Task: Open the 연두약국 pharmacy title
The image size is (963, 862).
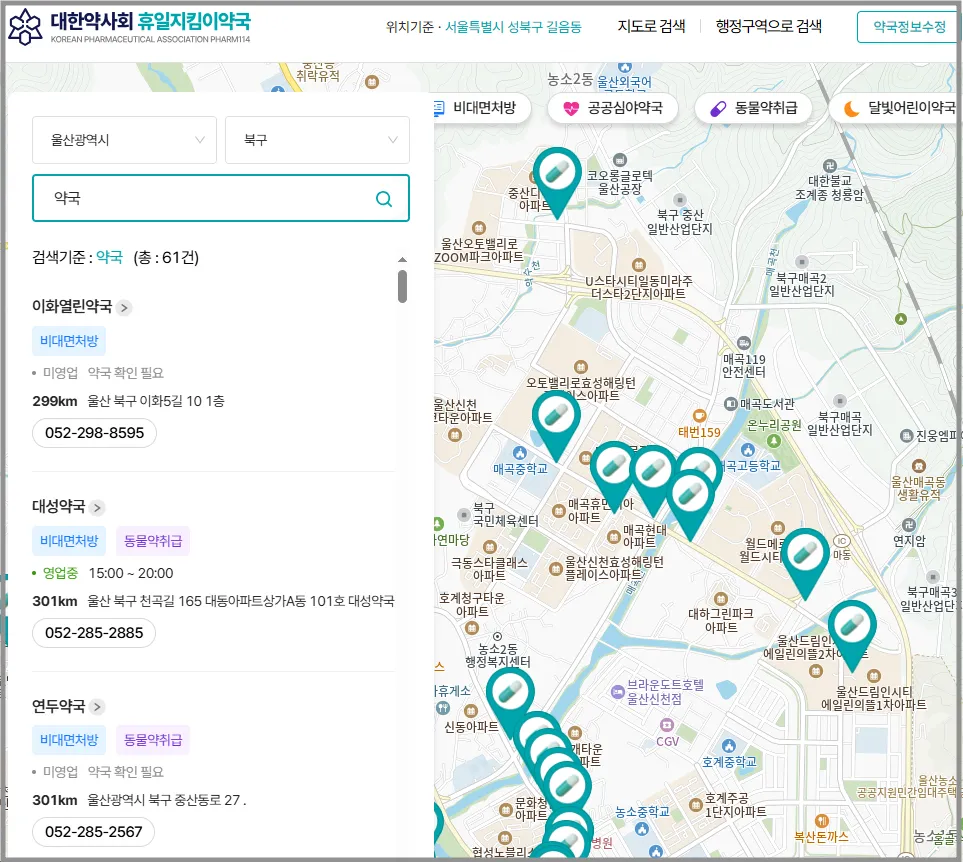Action: 59,706
